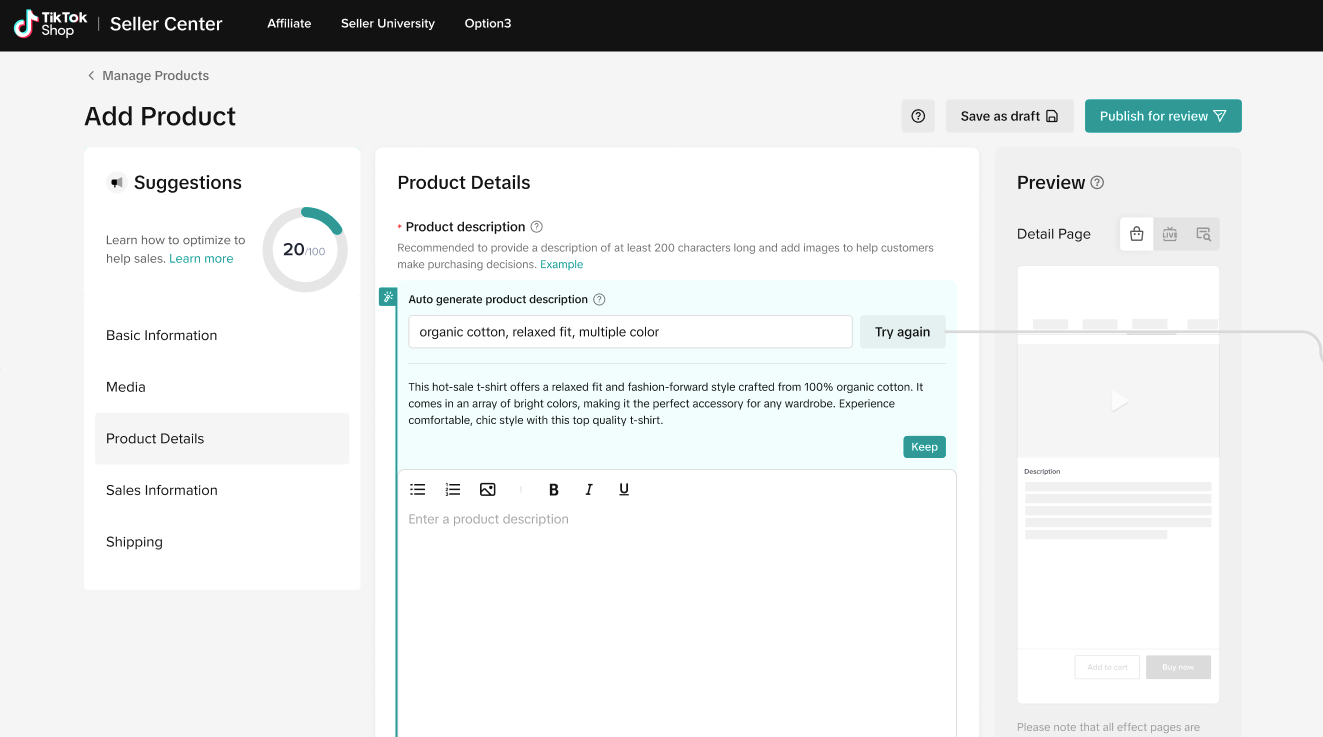Insert a numbered list in the editor
The height and width of the screenshot is (737, 1323).
pos(453,489)
